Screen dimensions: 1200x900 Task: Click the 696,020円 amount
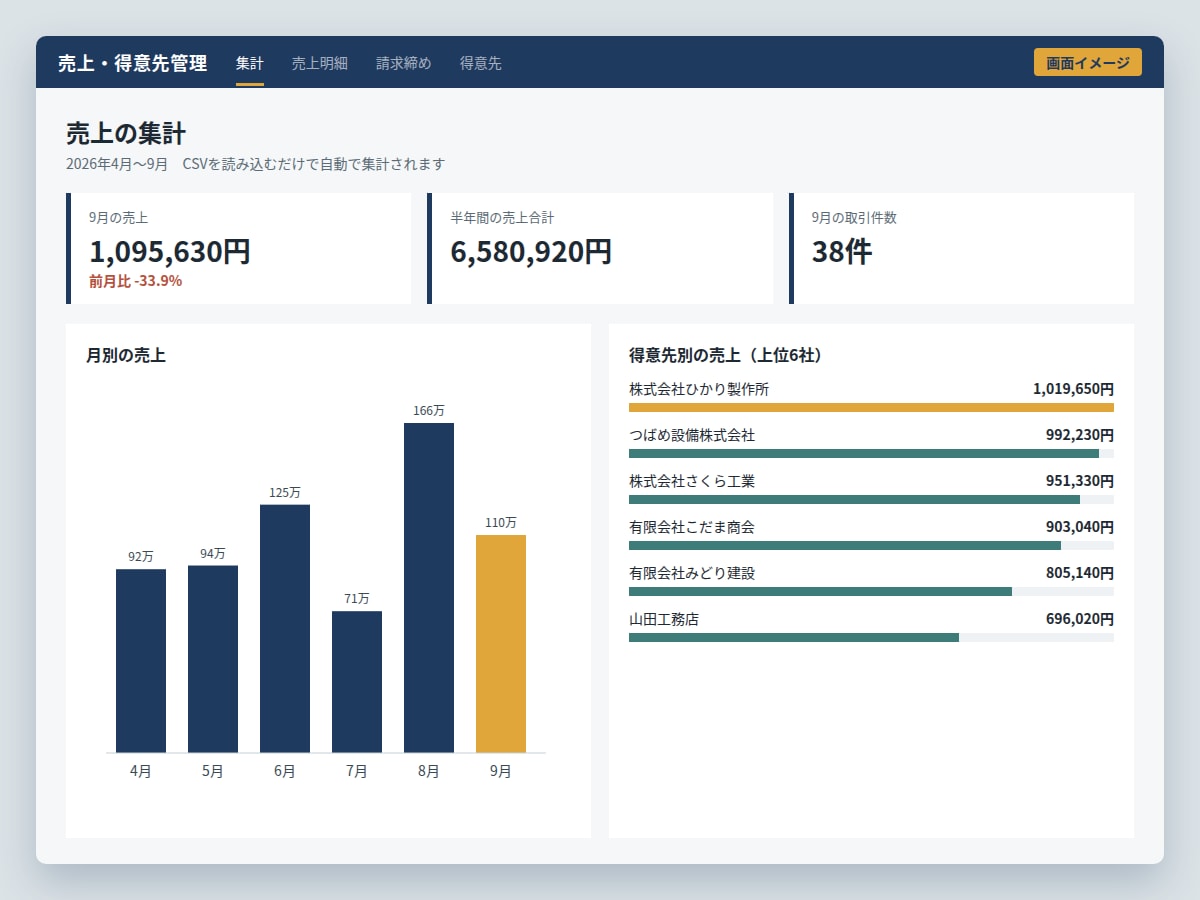pyautogui.click(x=1080, y=619)
